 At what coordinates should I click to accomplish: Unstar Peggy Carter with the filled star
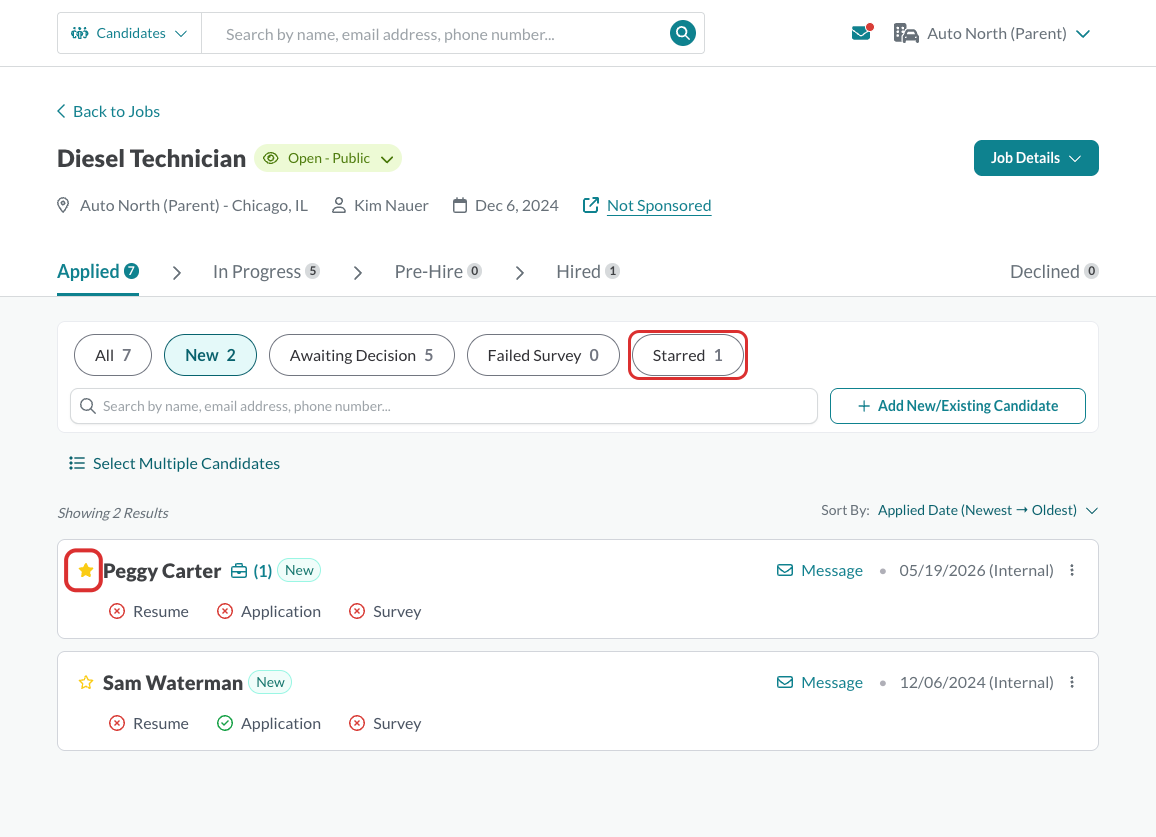pos(86,570)
